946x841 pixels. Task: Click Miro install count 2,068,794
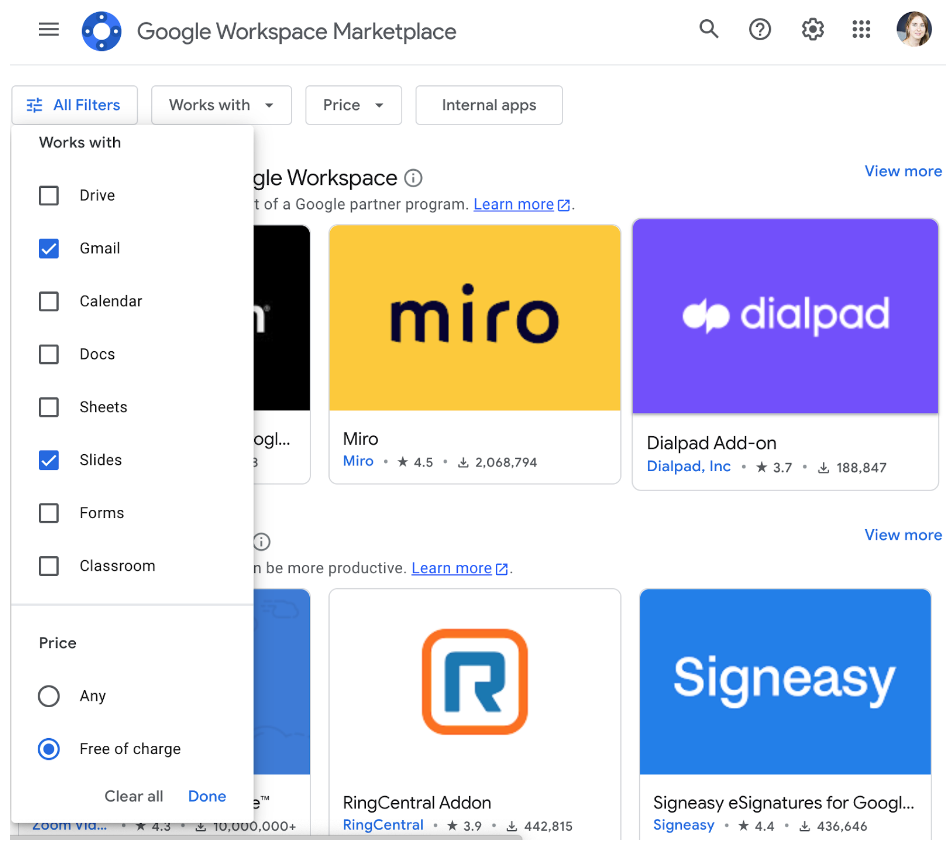tap(498, 462)
